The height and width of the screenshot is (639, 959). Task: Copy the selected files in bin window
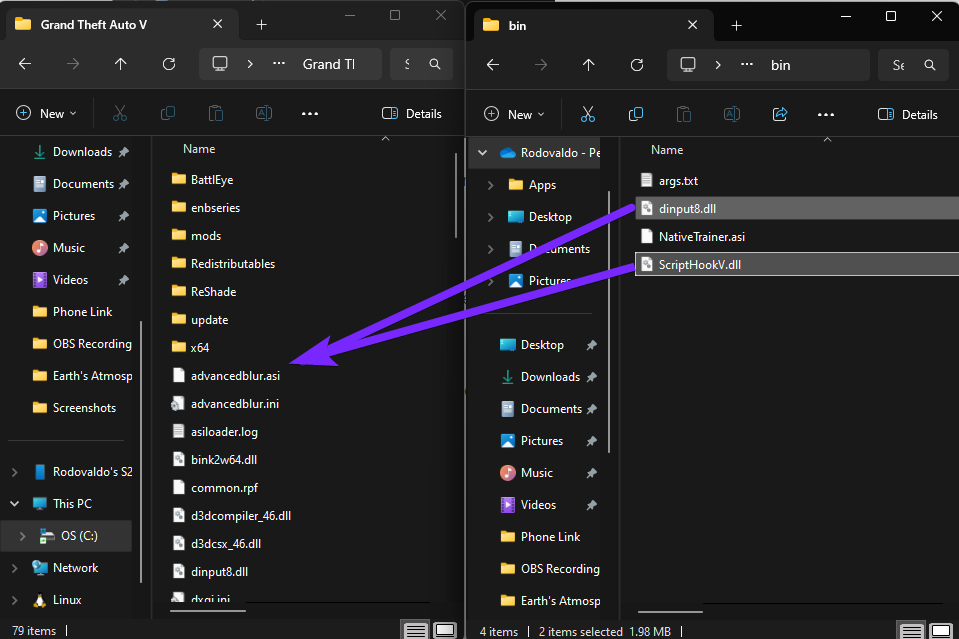[635, 114]
